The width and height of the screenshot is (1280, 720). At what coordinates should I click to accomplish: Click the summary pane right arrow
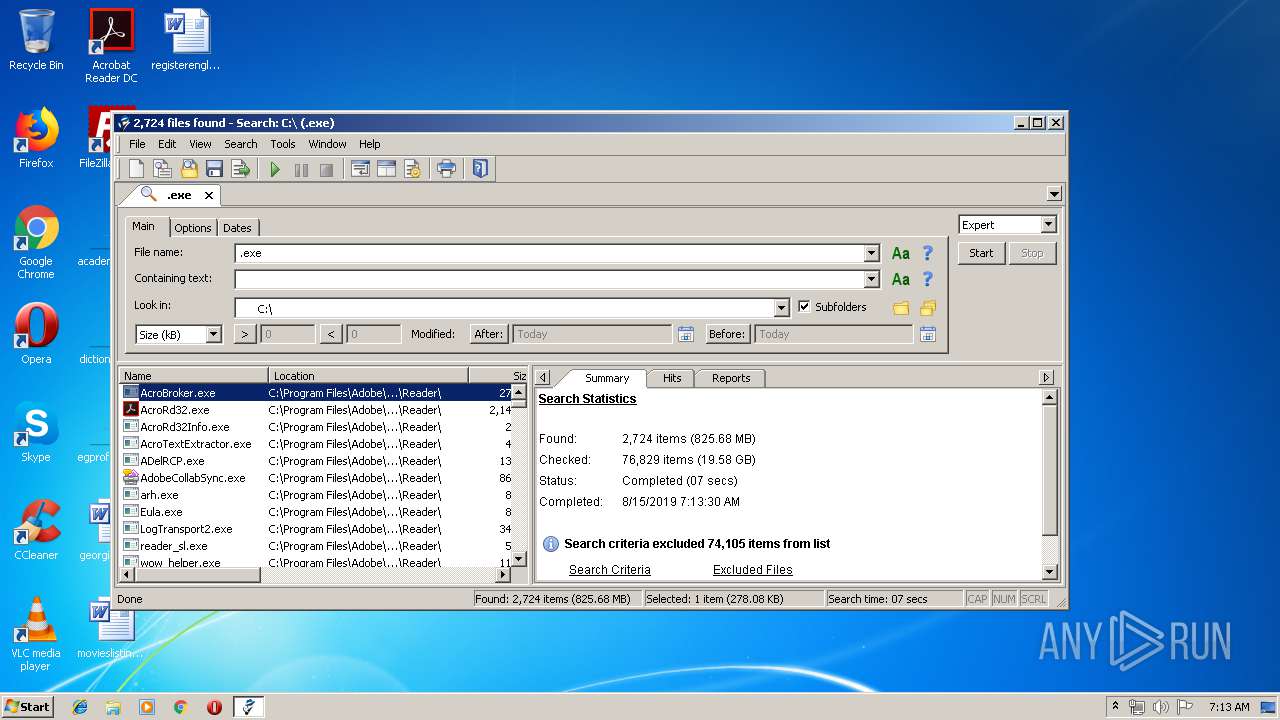[1046, 377]
